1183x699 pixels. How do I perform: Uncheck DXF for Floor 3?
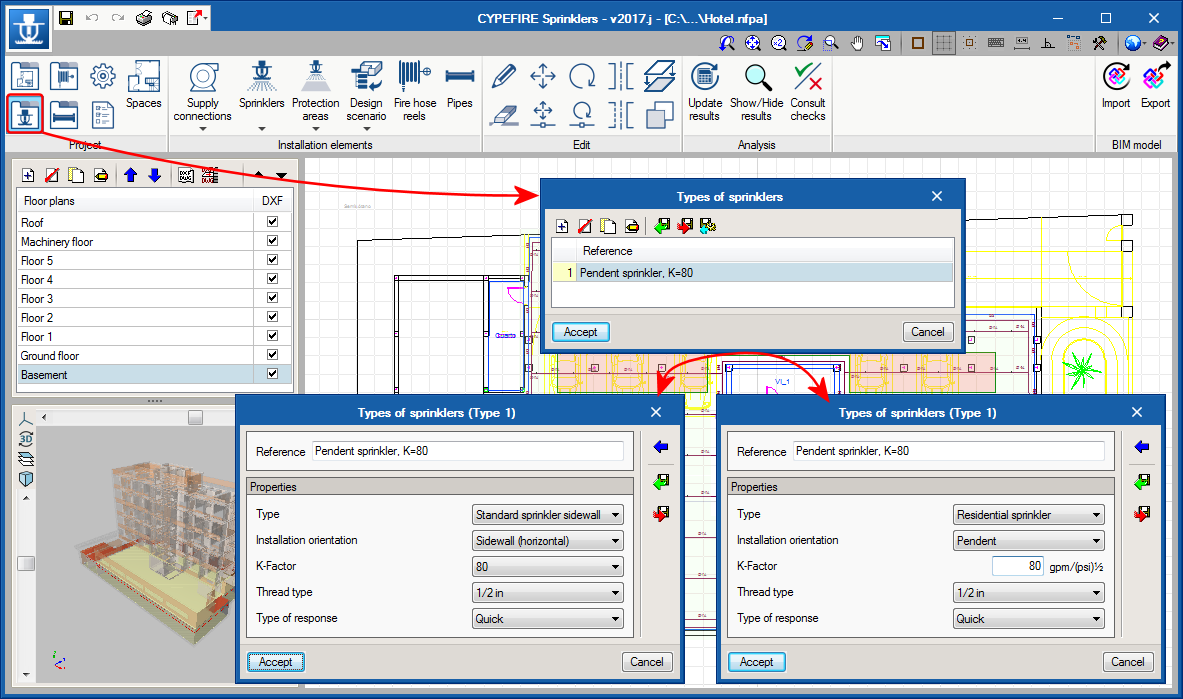[x=272, y=299]
